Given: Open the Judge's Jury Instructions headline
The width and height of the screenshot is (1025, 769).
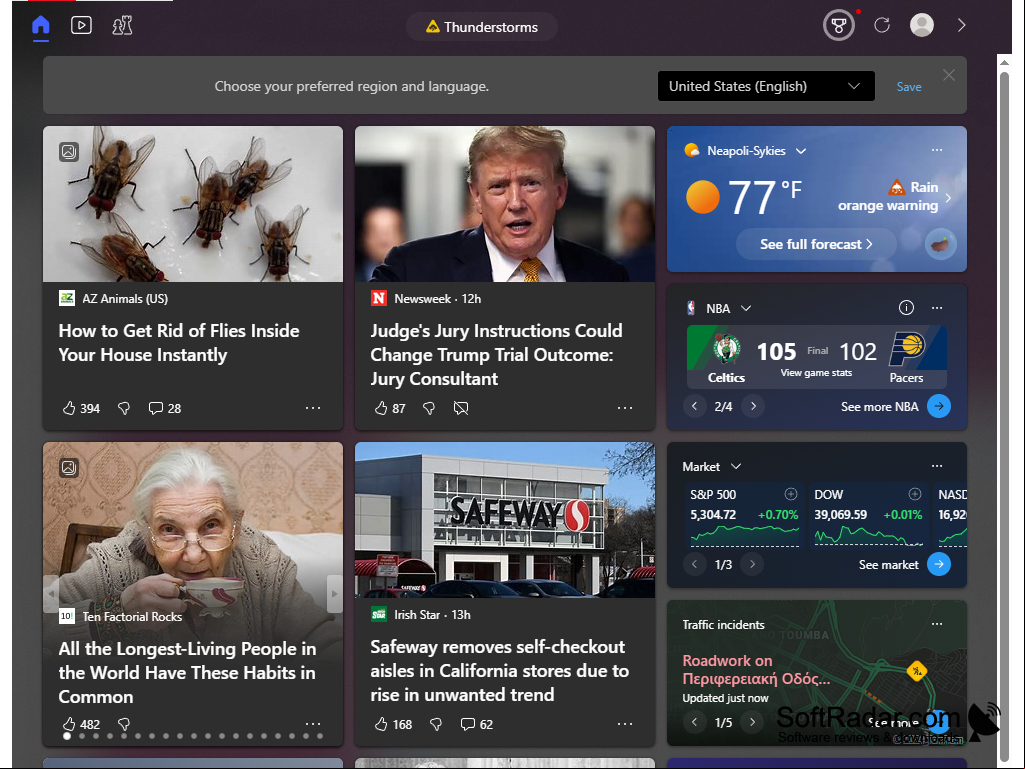Looking at the screenshot, I should (496, 354).
